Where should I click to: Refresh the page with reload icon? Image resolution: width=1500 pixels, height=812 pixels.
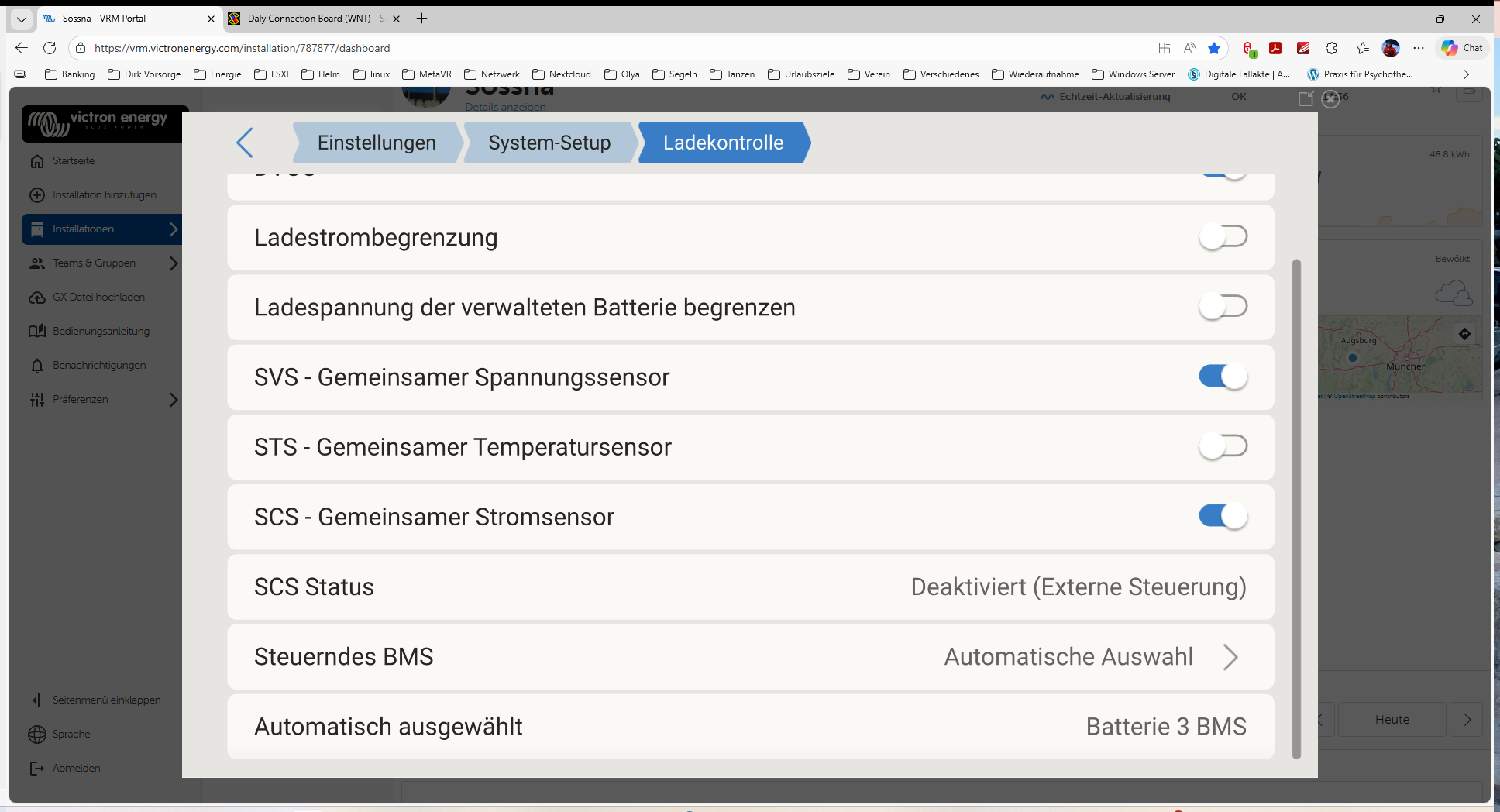click(50, 48)
